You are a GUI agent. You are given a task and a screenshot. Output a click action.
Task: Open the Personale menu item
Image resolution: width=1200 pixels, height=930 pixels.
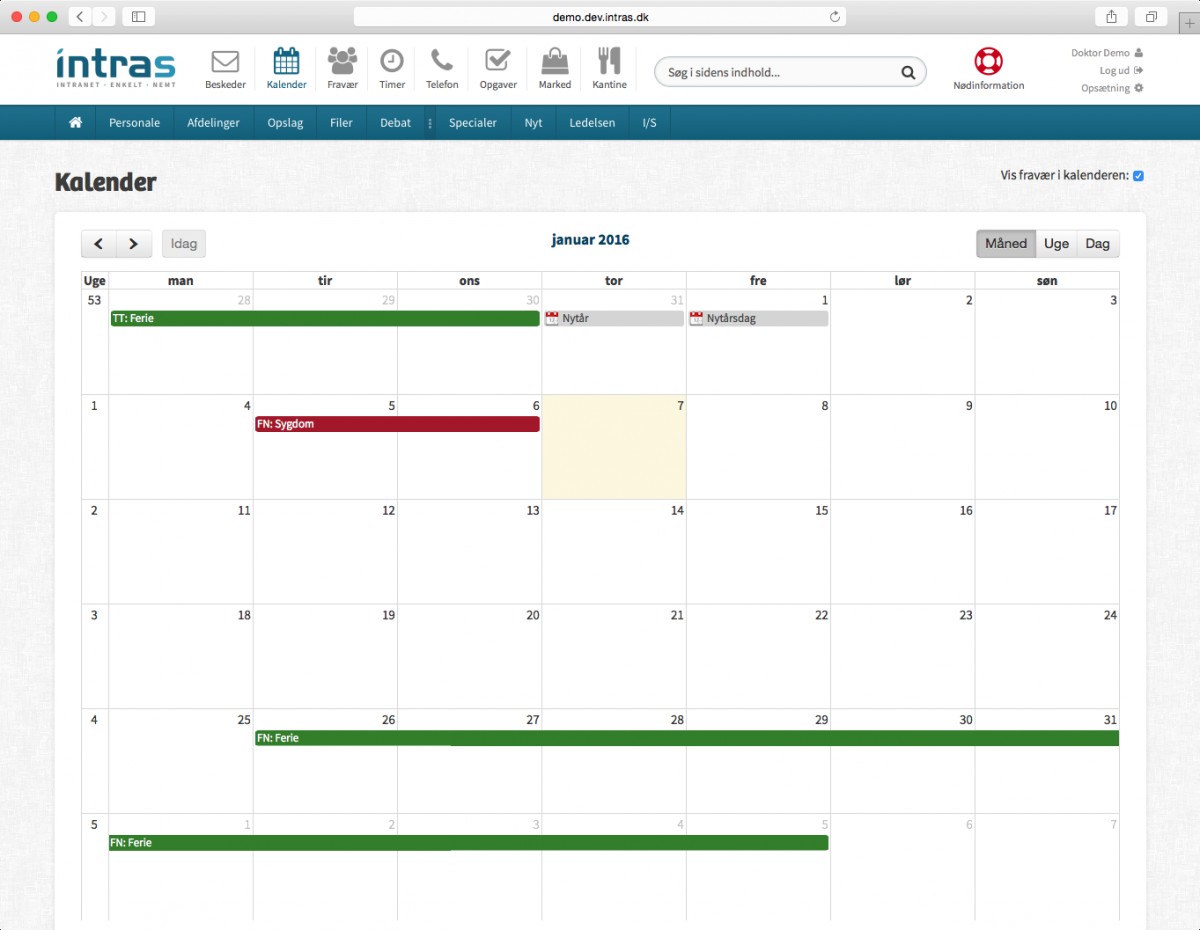[x=134, y=123]
